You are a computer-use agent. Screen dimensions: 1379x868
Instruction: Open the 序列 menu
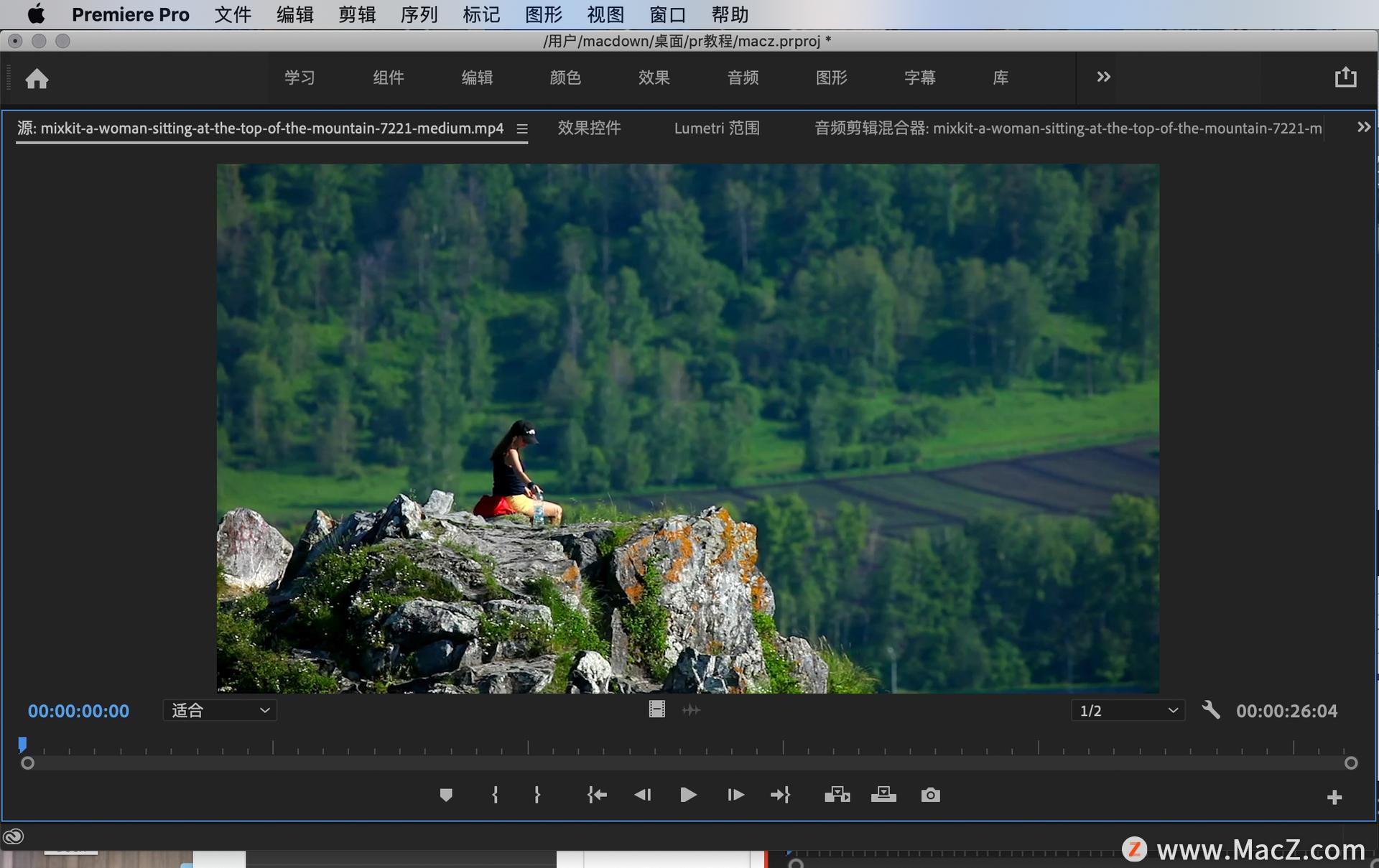(x=419, y=14)
